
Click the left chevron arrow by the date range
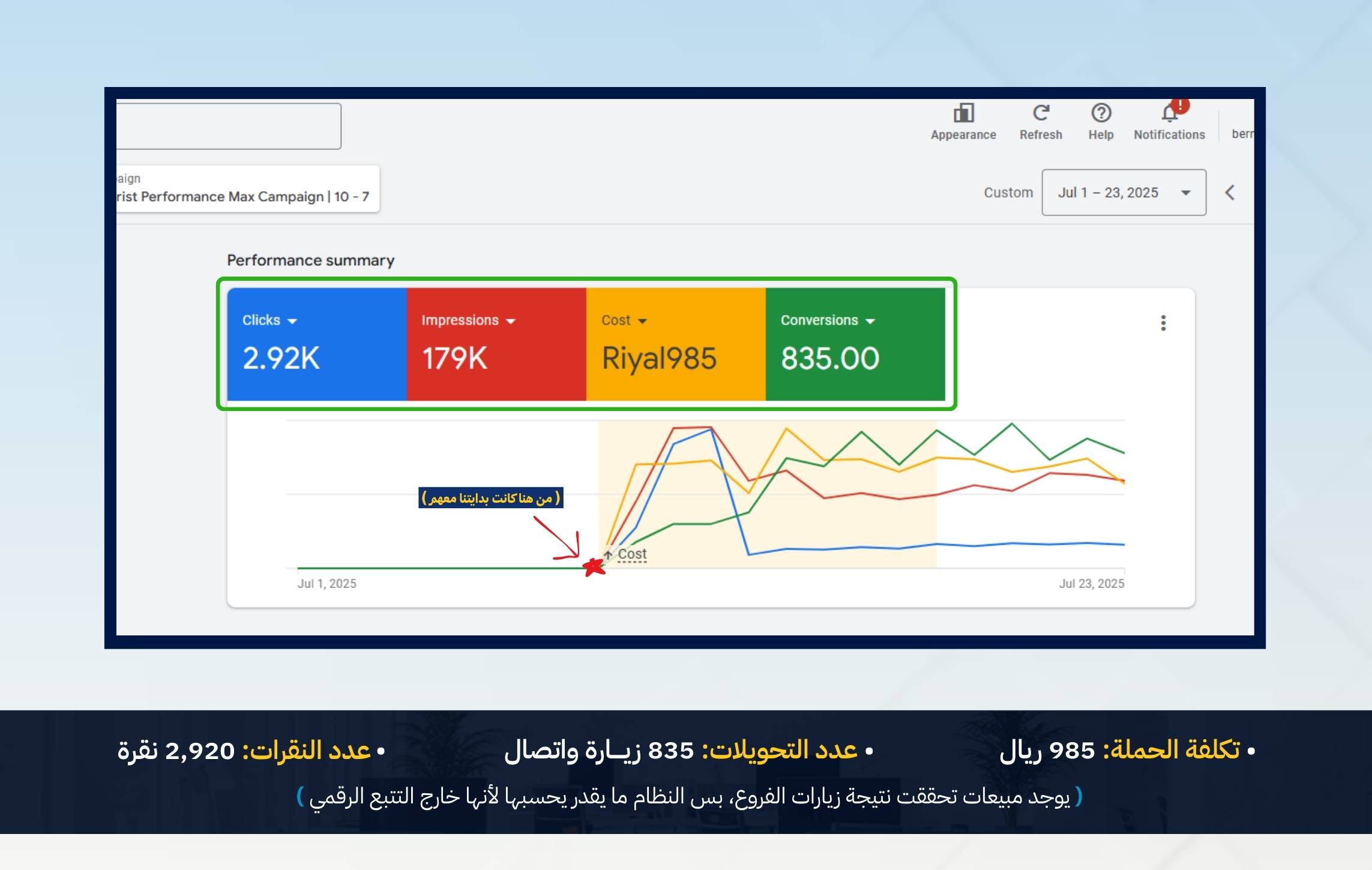(x=1230, y=193)
